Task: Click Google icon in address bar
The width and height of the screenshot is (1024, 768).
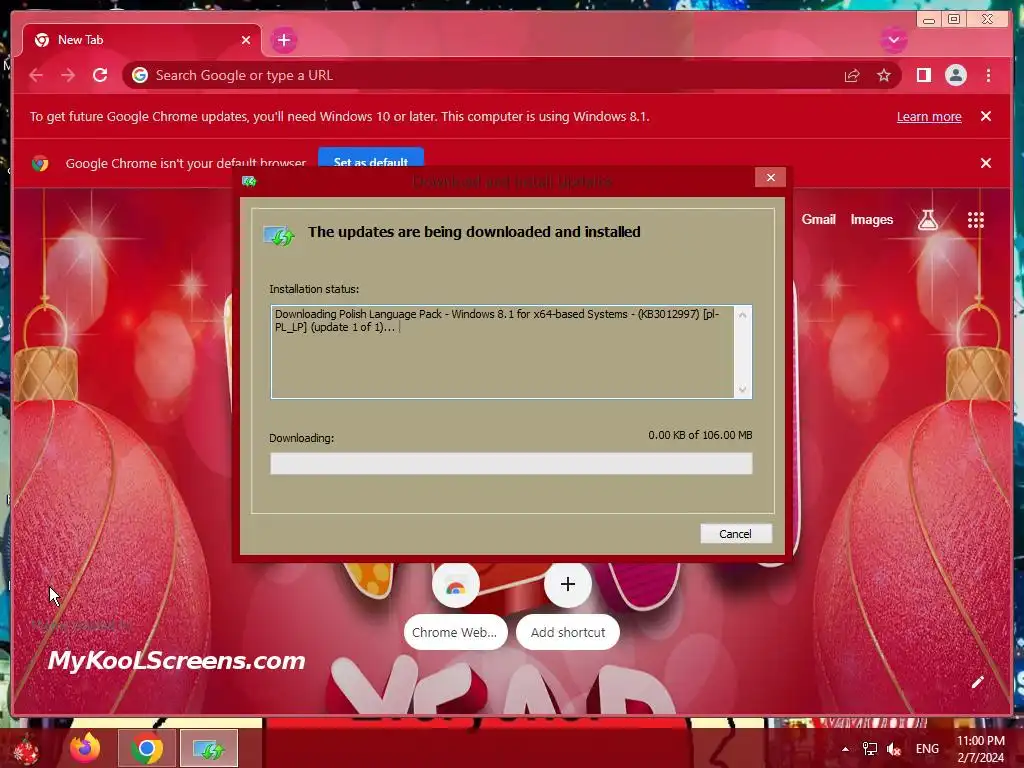Action: pyautogui.click(x=140, y=75)
